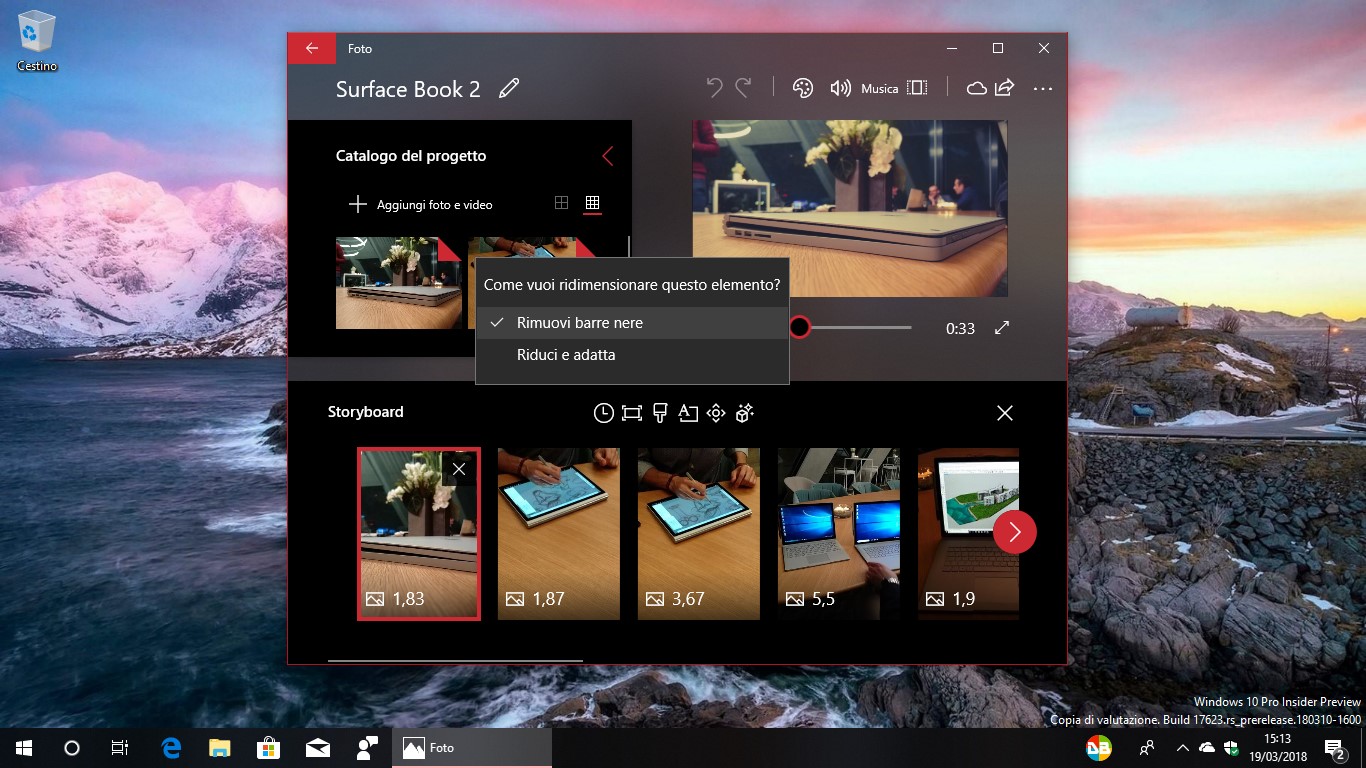1366x768 pixels.
Task: Click the preview seek bar track
Action: [x=860, y=327]
